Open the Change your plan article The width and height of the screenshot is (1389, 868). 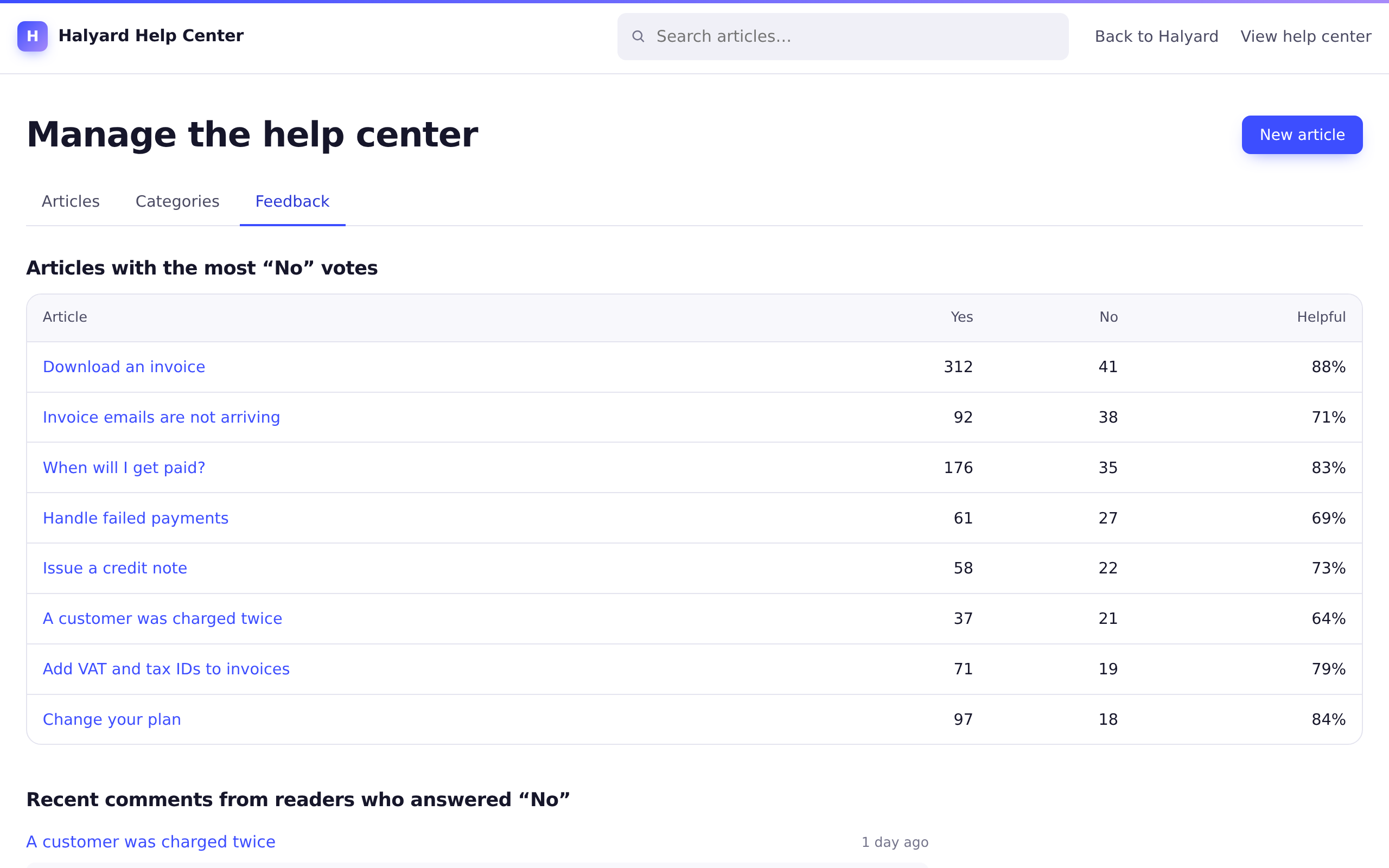112,720
